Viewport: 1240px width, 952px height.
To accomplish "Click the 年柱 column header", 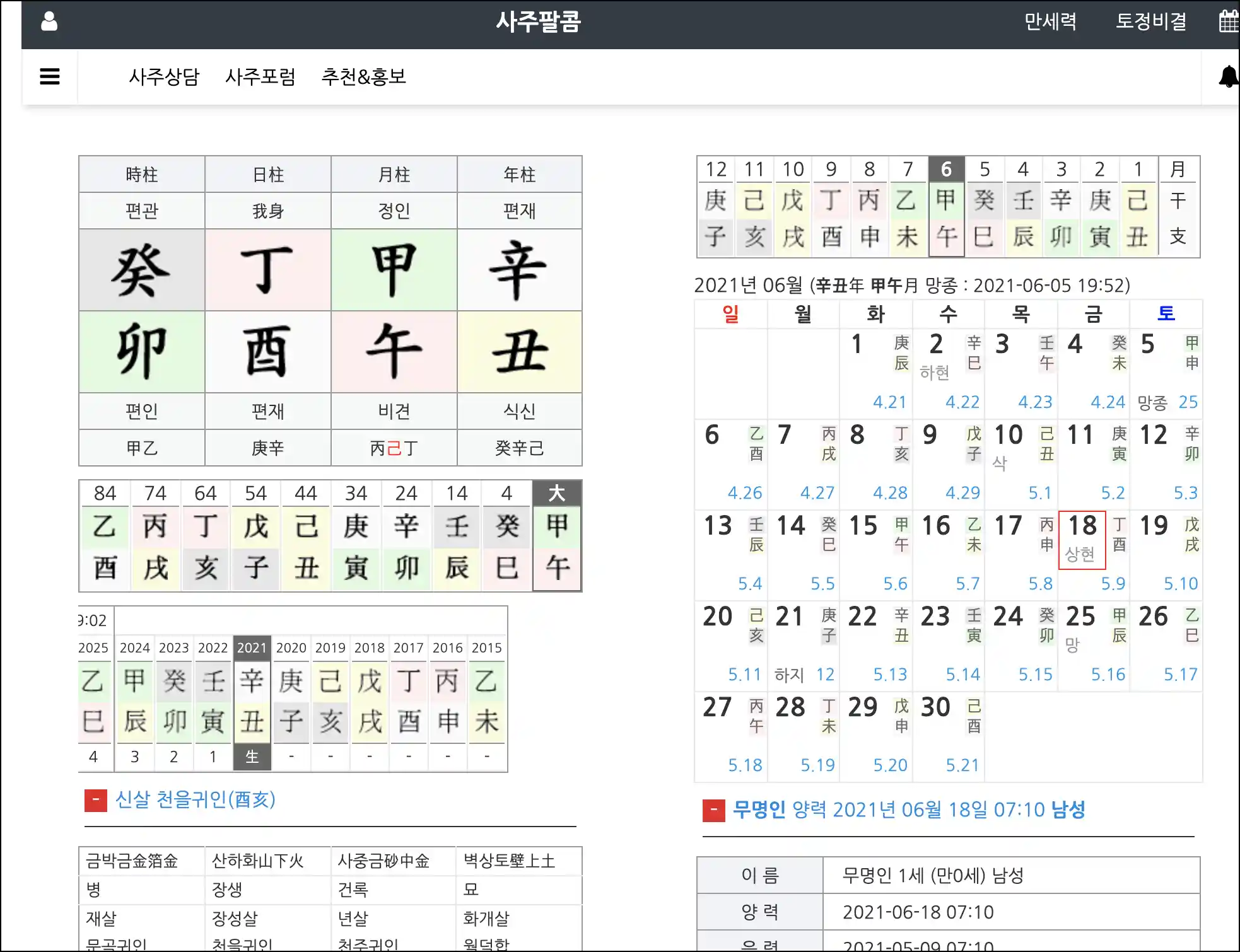I will (519, 175).
